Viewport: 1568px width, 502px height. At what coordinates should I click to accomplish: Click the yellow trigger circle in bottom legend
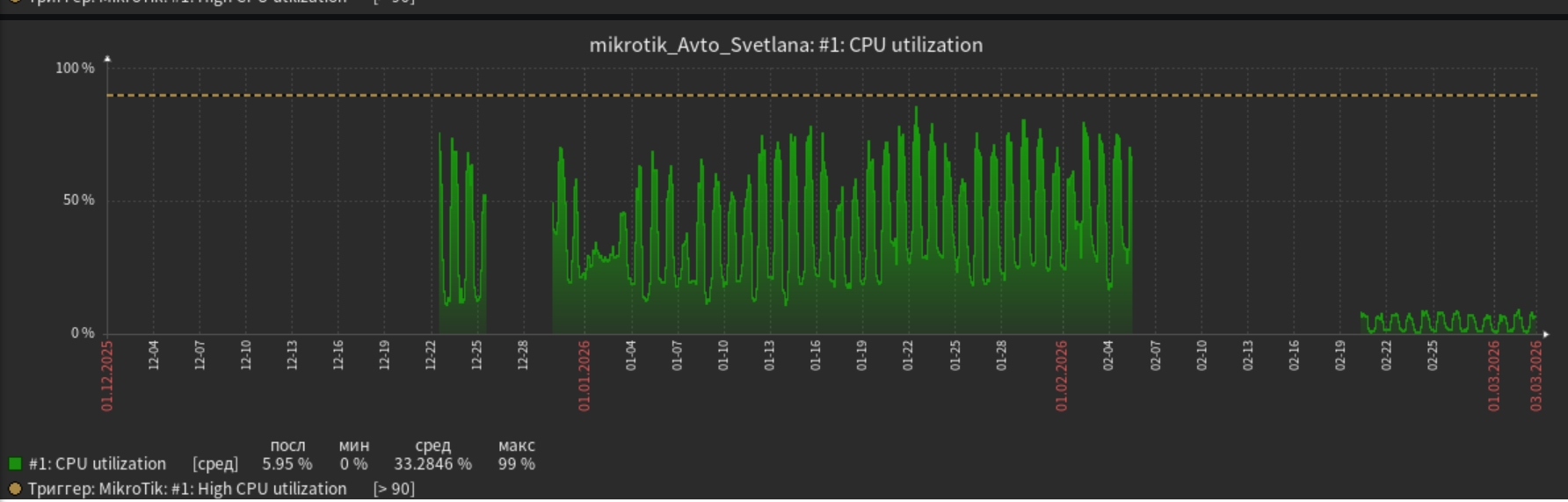(x=15, y=489)
